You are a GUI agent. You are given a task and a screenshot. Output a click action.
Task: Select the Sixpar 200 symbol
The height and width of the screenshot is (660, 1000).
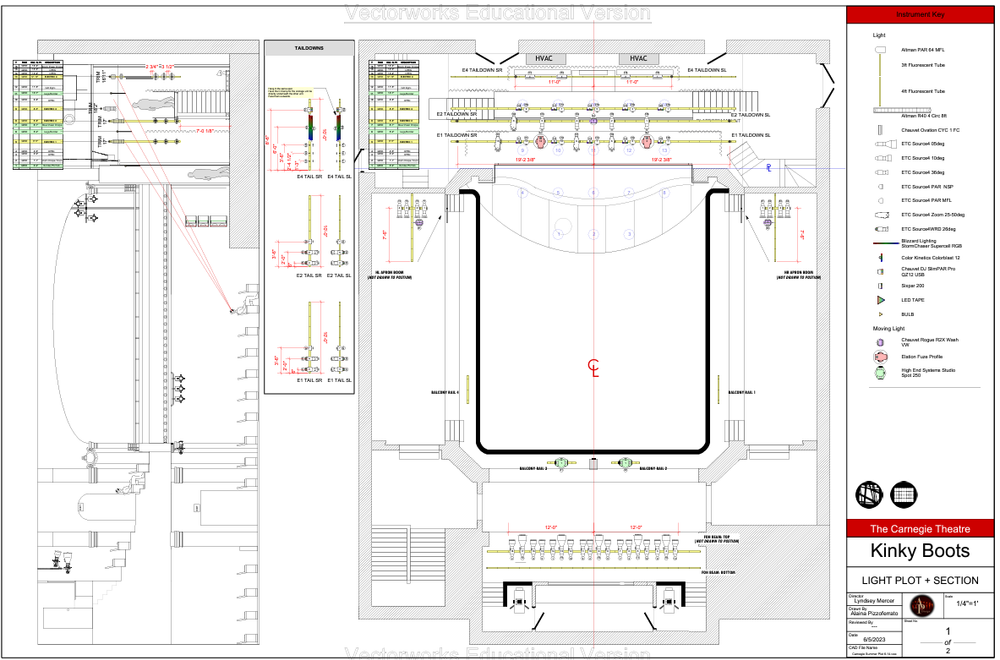click(x=881, y=286)
